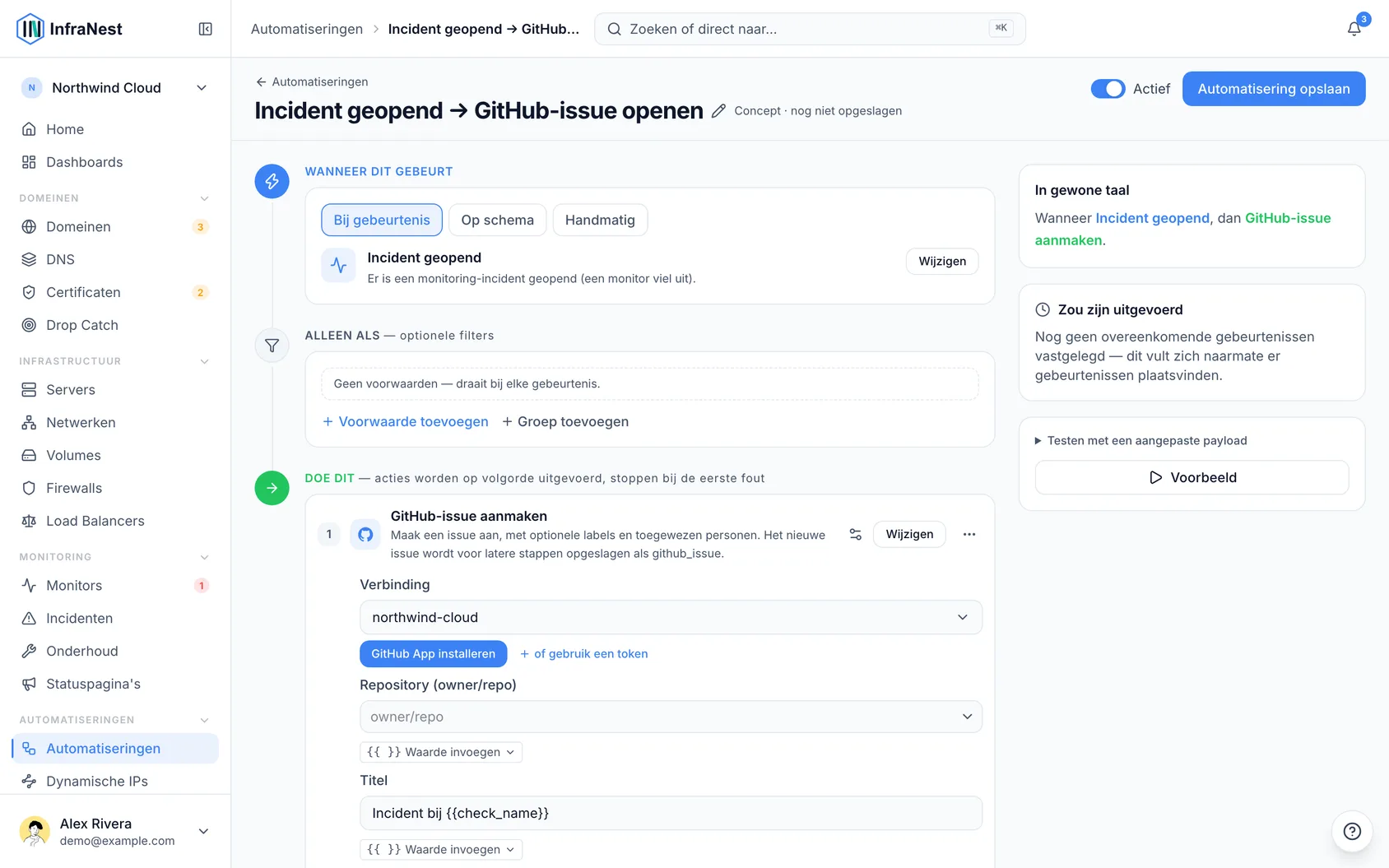
Task: Click the InfraNest logo
Action: click(x=70, y=29)
